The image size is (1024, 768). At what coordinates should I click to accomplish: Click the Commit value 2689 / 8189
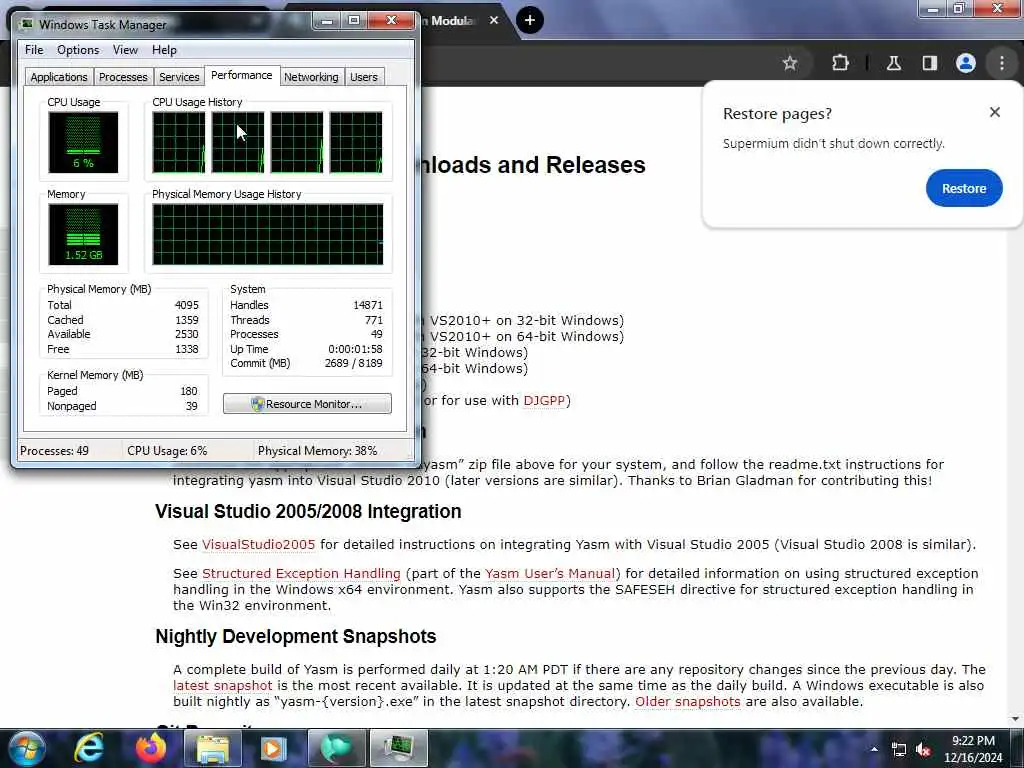click(x=353, y=363)
